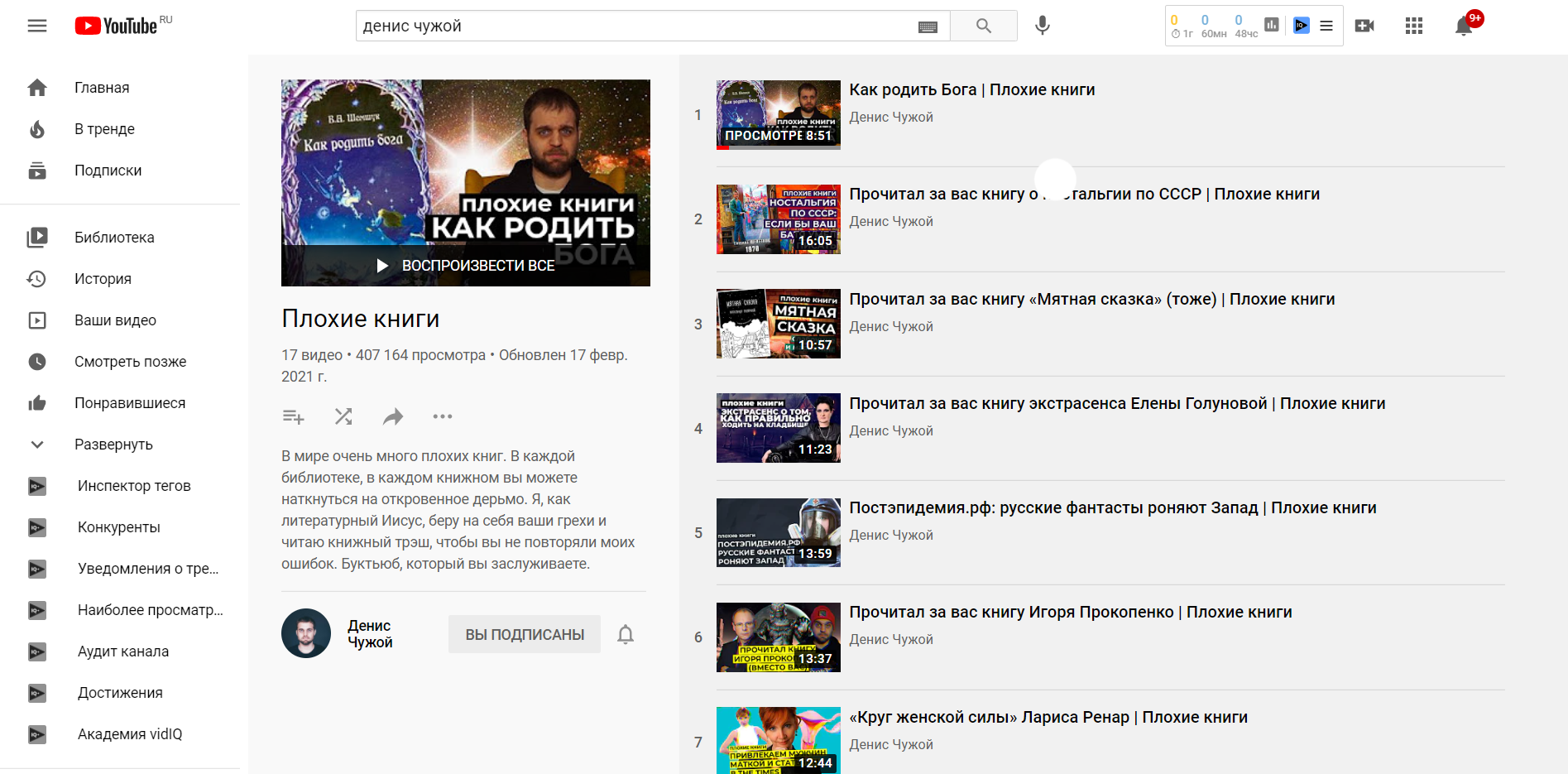1568x774 pixels.
Task: Save playlist with the add-to-queue icon
Action: click(294, 416)
